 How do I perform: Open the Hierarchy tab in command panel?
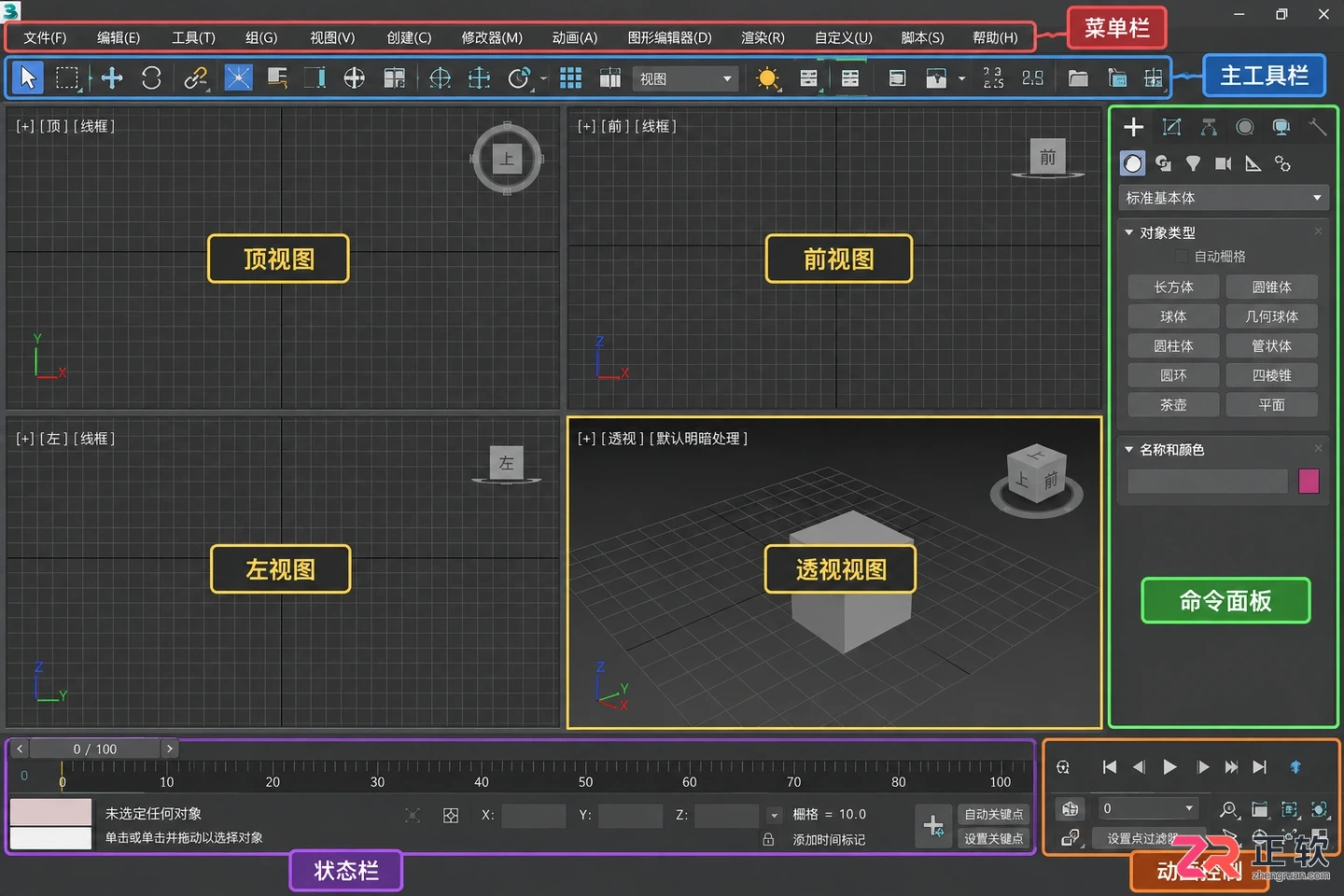point(1209,127)
